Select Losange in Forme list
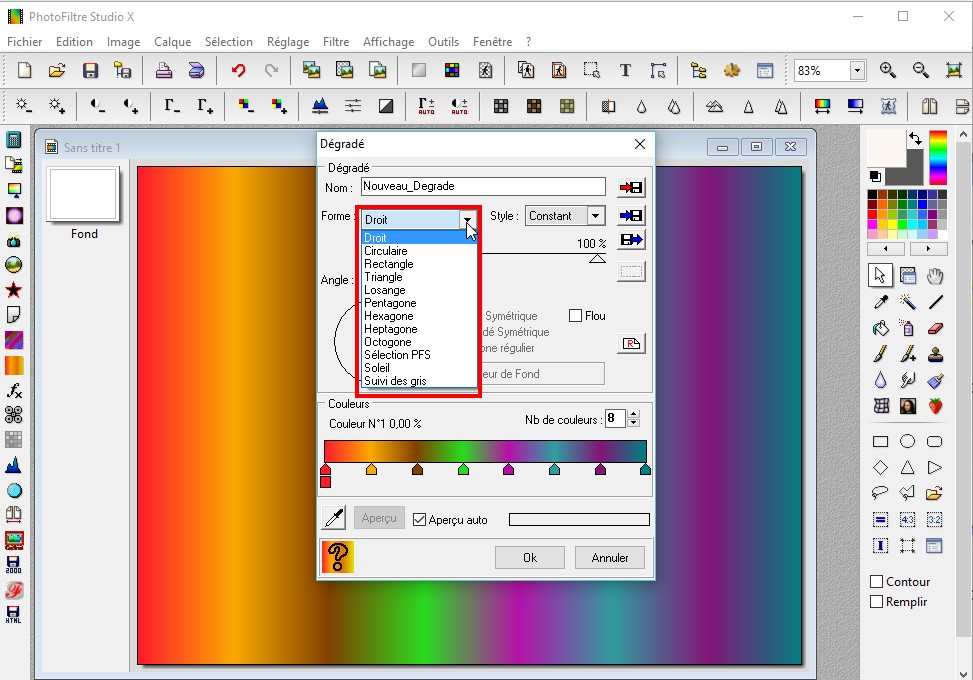The height and width of the screenshot is (680, 973). pos(419,290)
